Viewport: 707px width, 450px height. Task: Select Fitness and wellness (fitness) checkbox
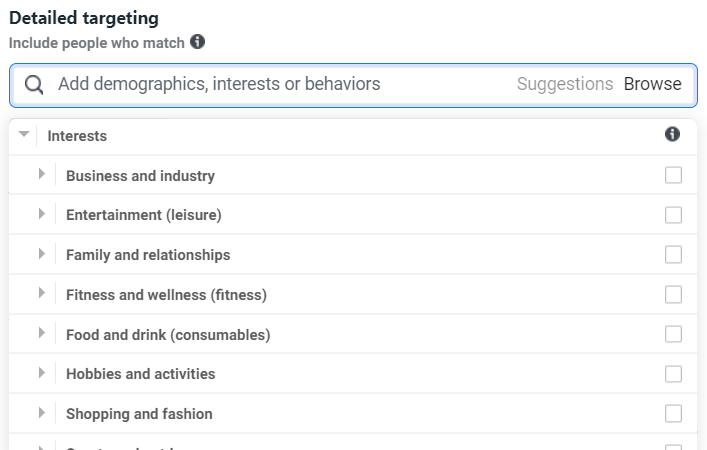pyautogui.click(x=673, y=294)
